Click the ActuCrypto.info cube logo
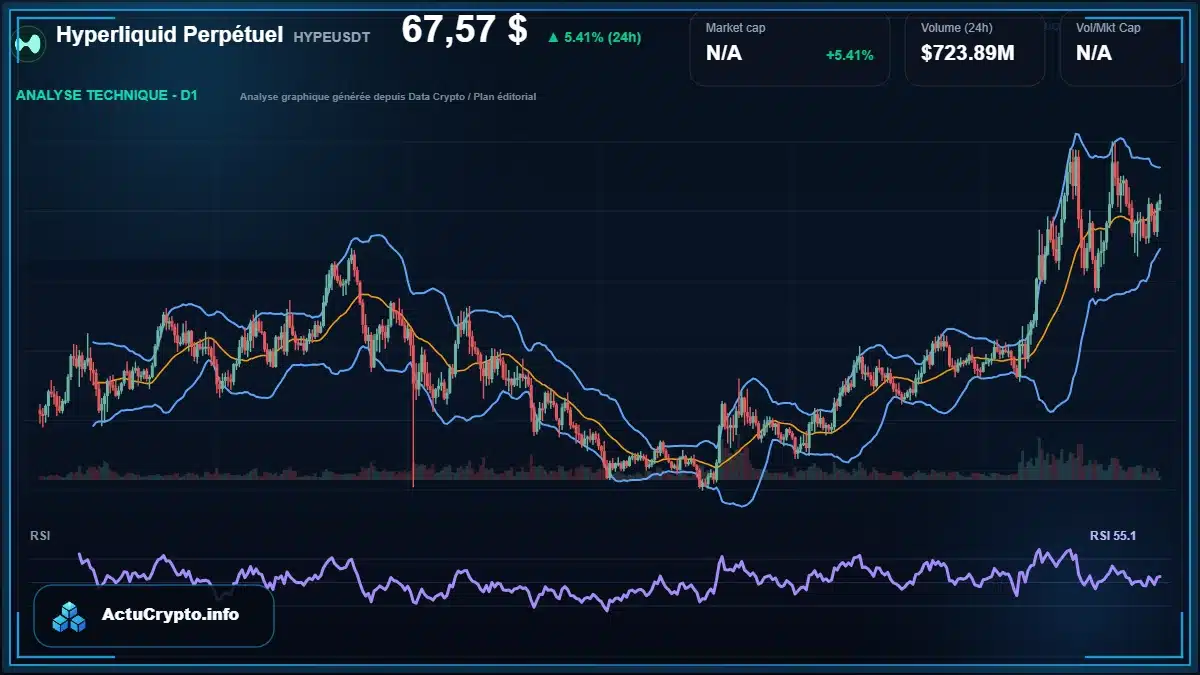This screenshot has width=1200, height=675. [70, 616]
